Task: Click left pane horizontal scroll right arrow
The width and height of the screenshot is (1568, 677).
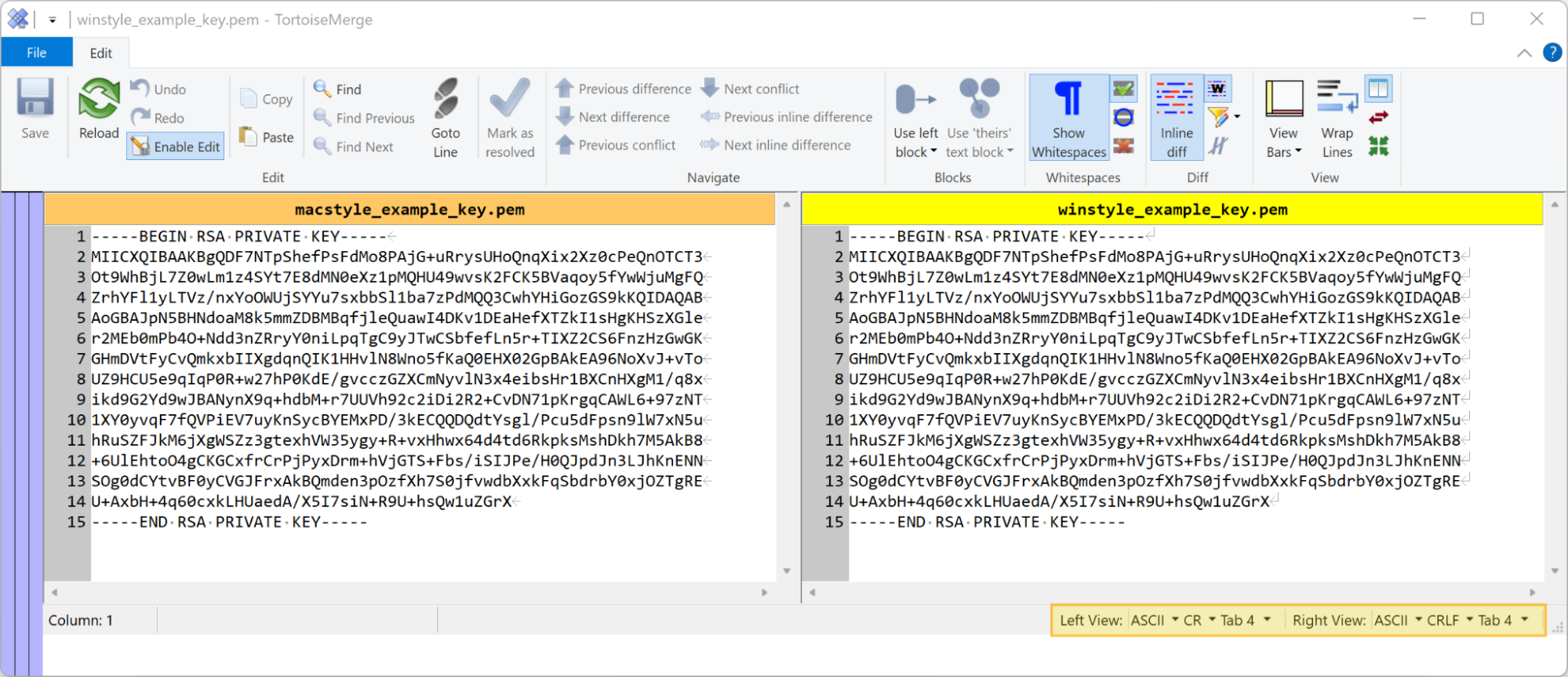Action: click(x=765, y=592)
